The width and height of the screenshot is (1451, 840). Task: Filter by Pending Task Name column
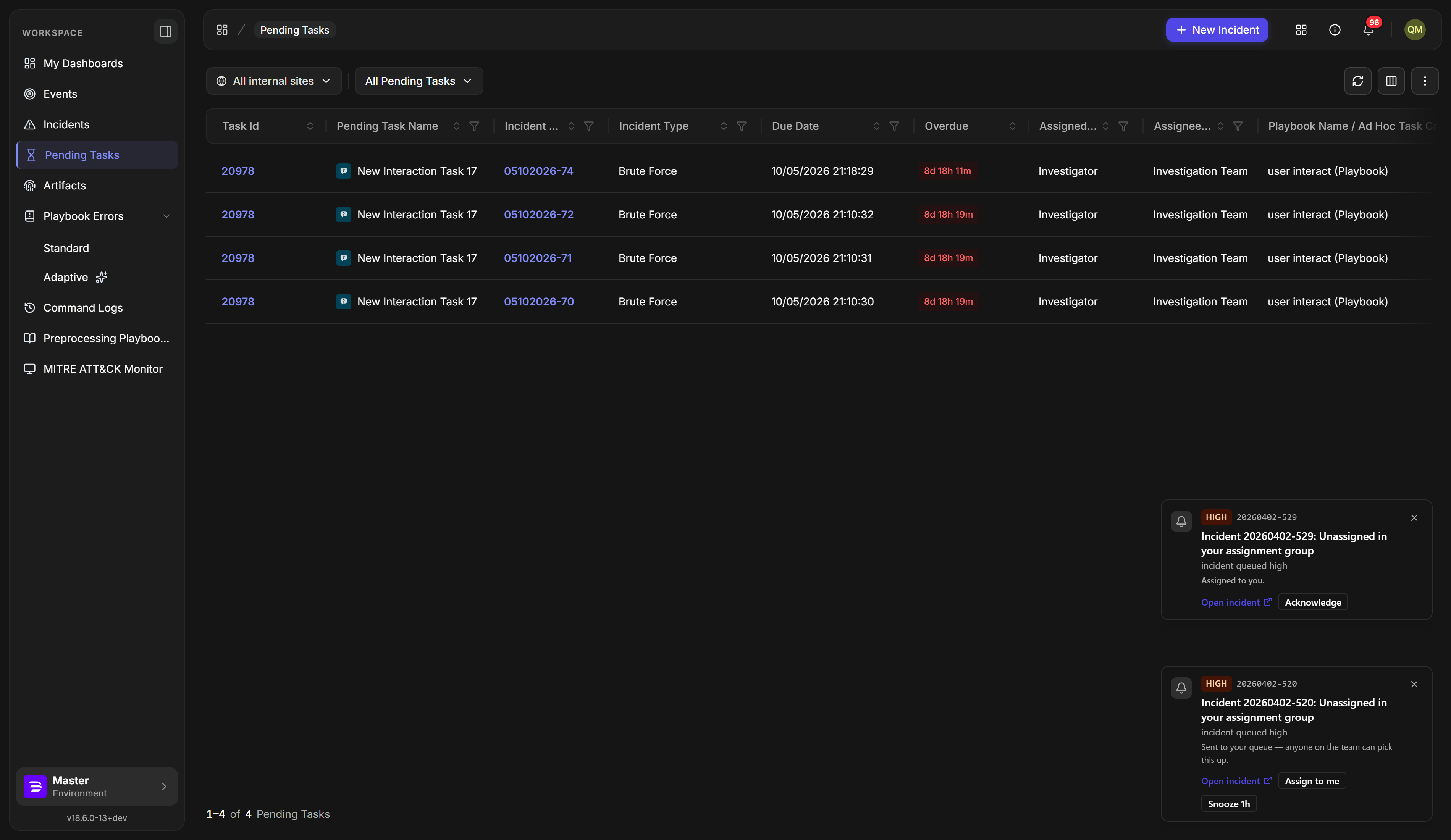tap(474, 126)
